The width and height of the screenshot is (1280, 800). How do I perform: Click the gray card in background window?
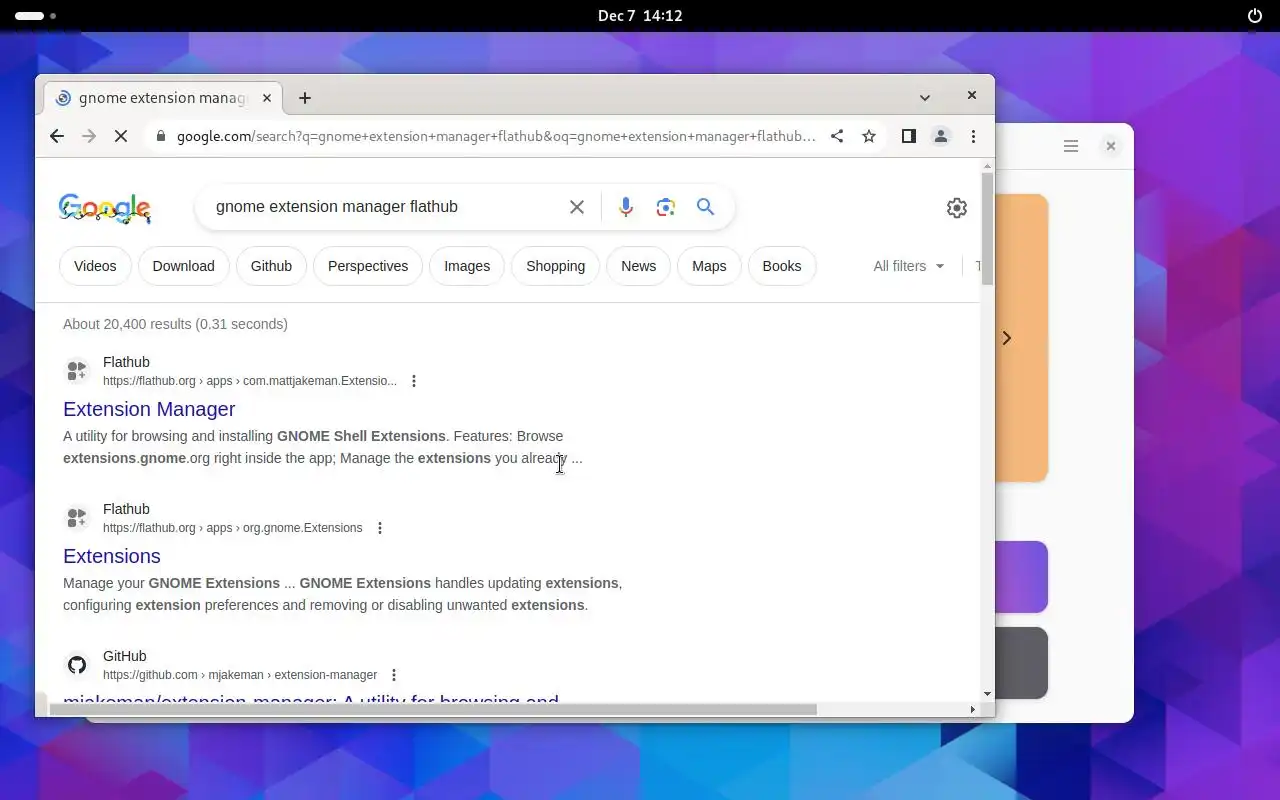coord(1021,663)
